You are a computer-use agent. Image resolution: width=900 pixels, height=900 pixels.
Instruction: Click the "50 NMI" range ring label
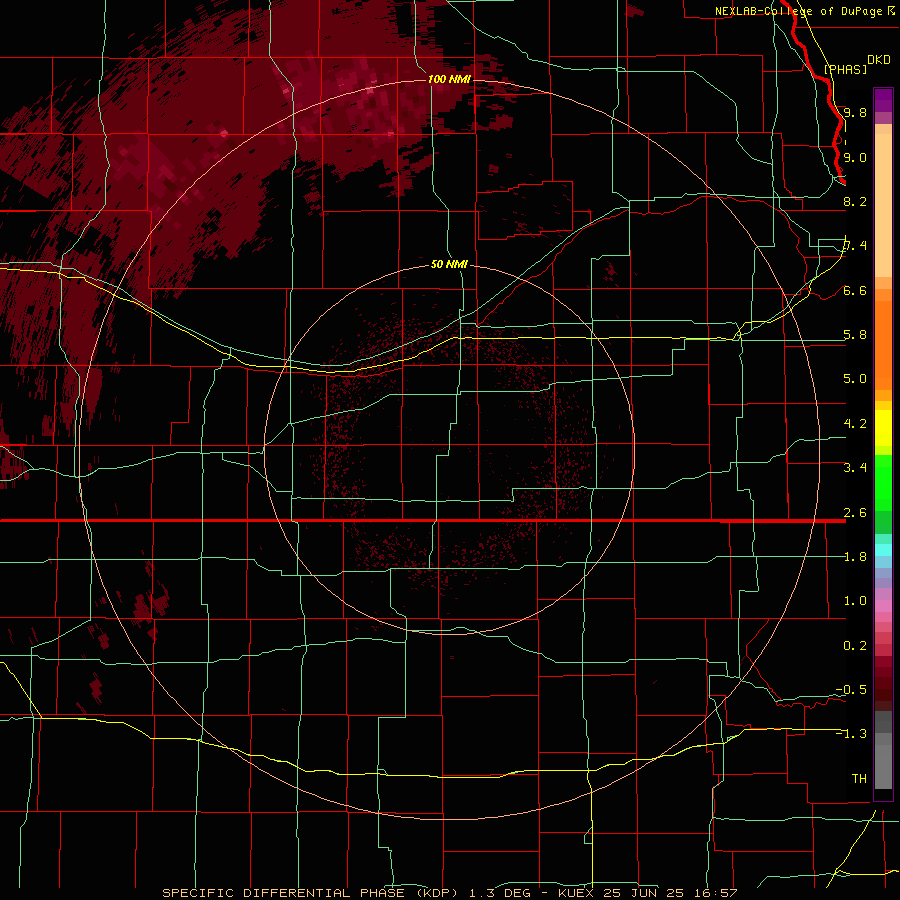pos(449,264)
